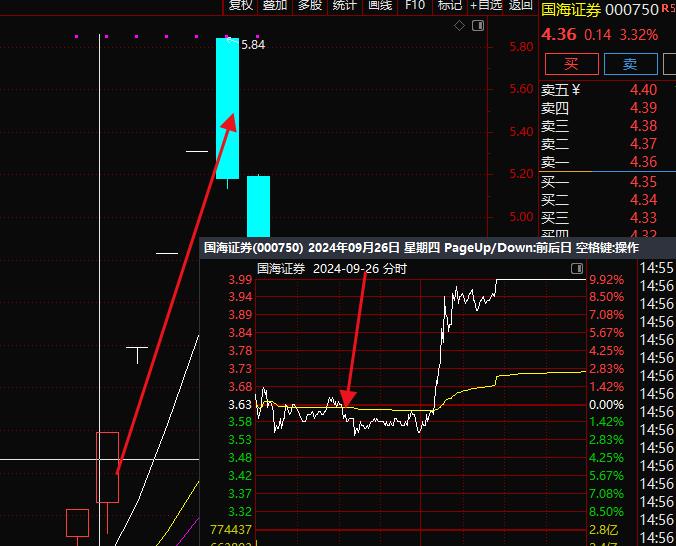Click the large cyan candlestick topping at 5.84
676x546 pixels.
coord(227,108)
